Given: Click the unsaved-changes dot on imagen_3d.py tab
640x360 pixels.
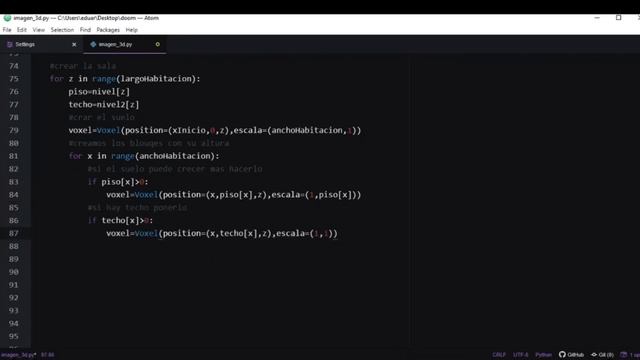Looking at the screenshot, I should click(158, 44).
